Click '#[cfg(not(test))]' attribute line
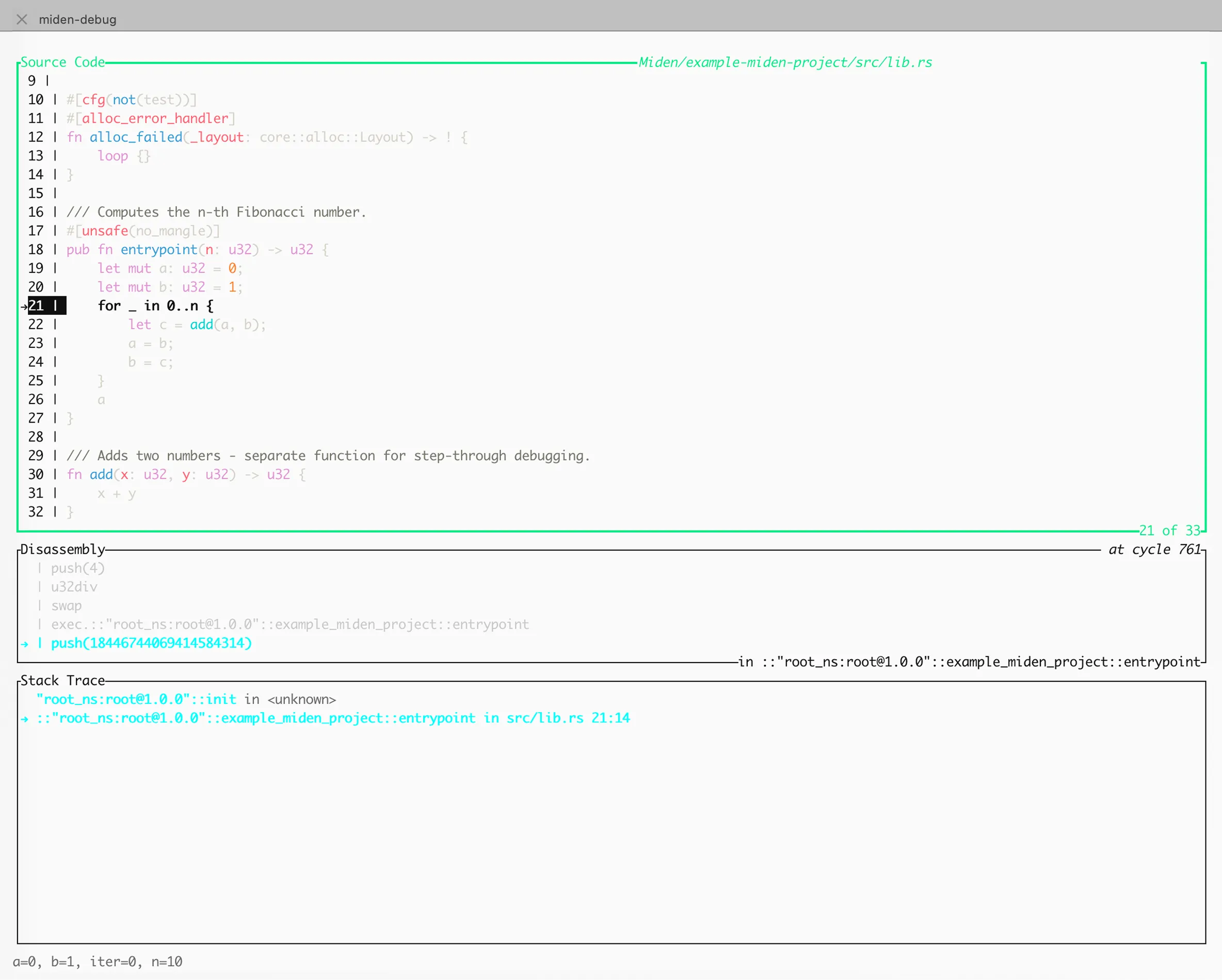Image resolution: width=1222 pixels, height=980 pixels. pos(132,100)
